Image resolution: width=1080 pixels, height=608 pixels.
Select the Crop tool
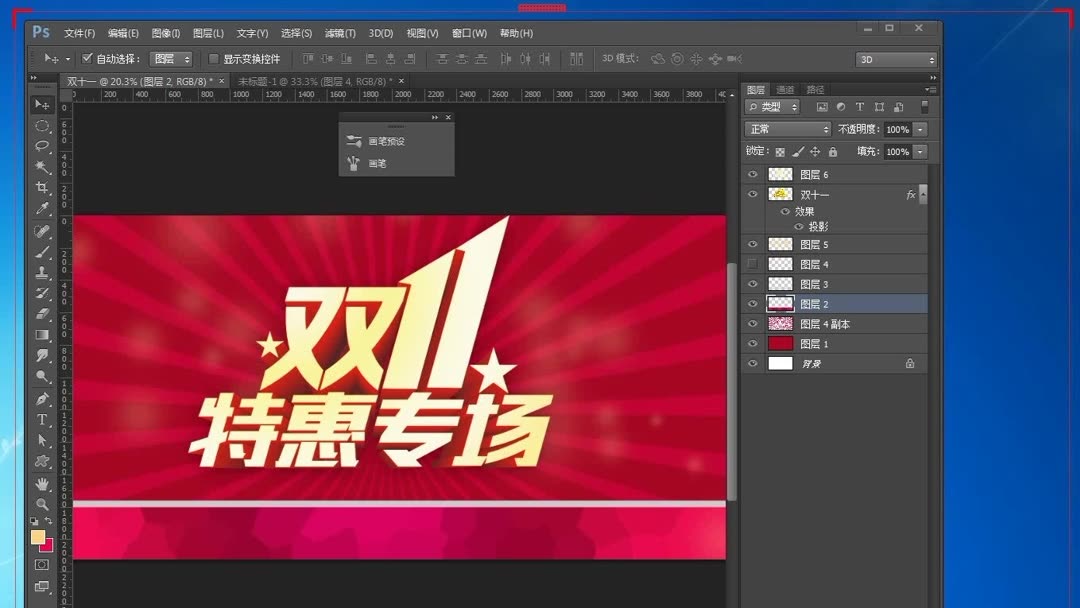(x=42, y=187)
